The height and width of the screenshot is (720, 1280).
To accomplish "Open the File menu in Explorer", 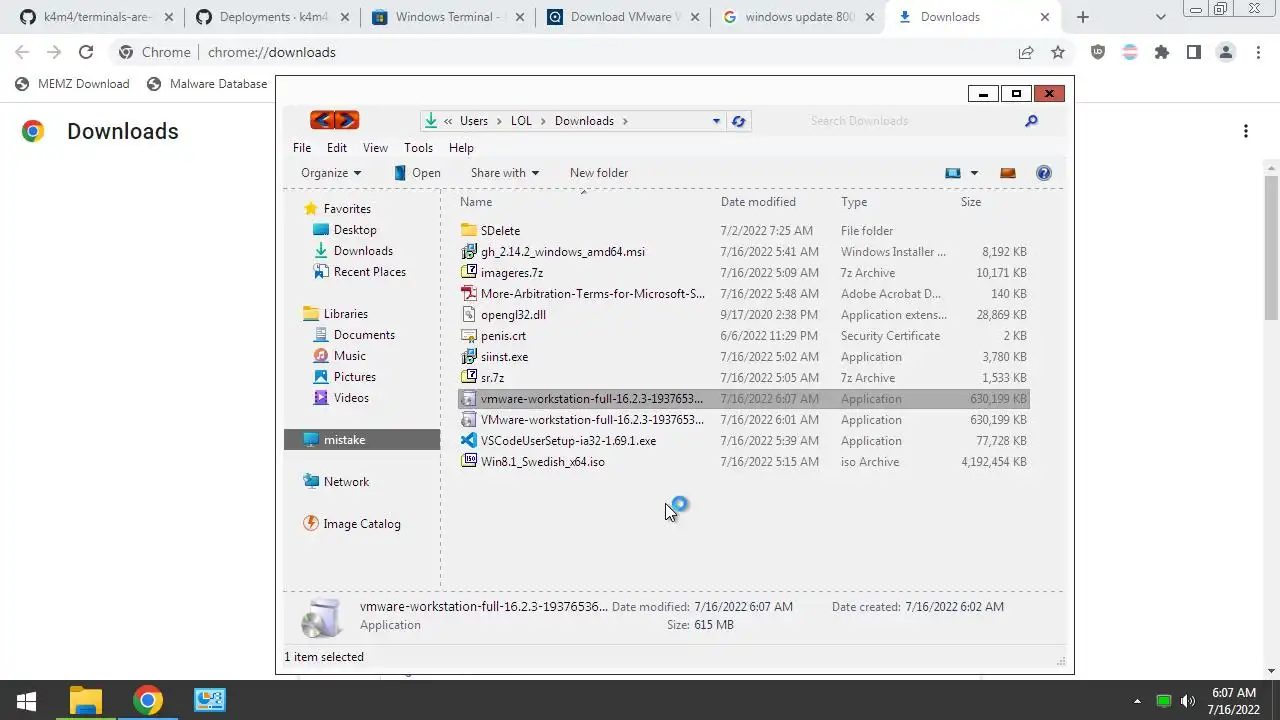I will point(302,148).
